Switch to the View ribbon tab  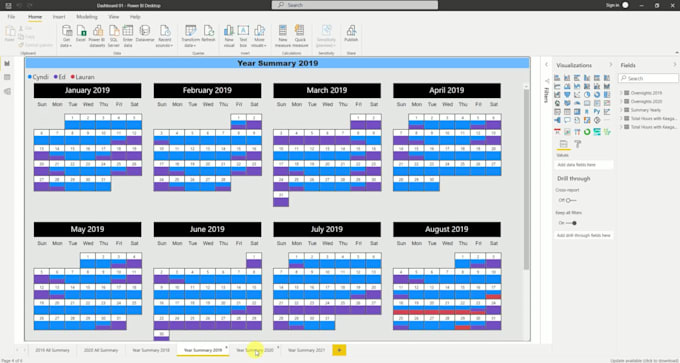point(114,16)
